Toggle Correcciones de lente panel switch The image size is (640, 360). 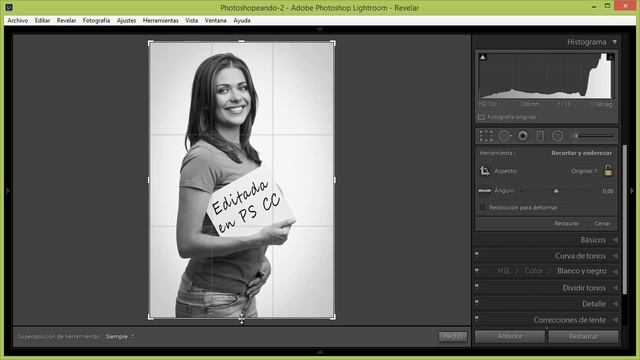476,319
